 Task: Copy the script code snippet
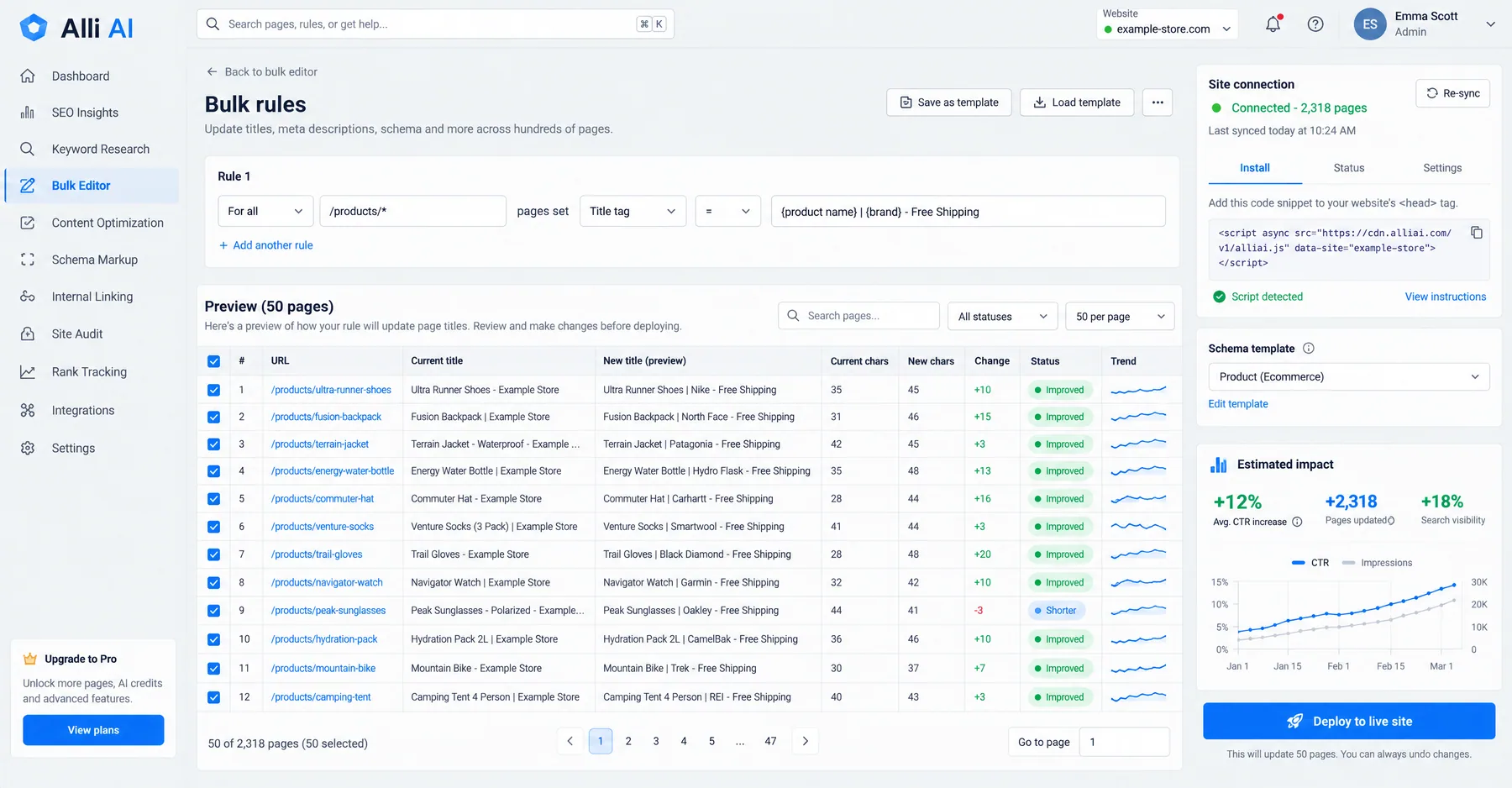coord(1476,233)
